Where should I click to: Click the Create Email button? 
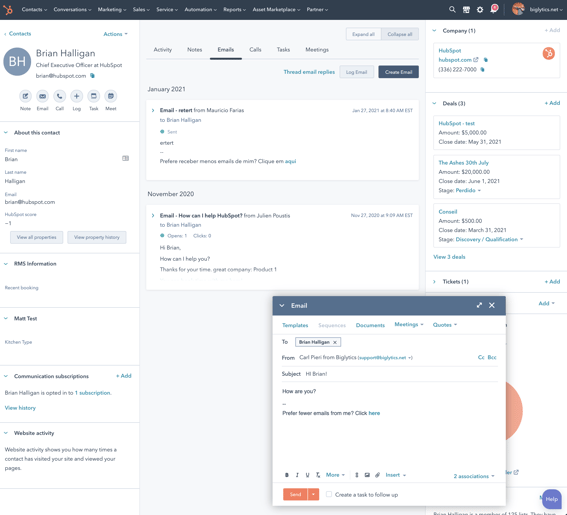[398, 72]
